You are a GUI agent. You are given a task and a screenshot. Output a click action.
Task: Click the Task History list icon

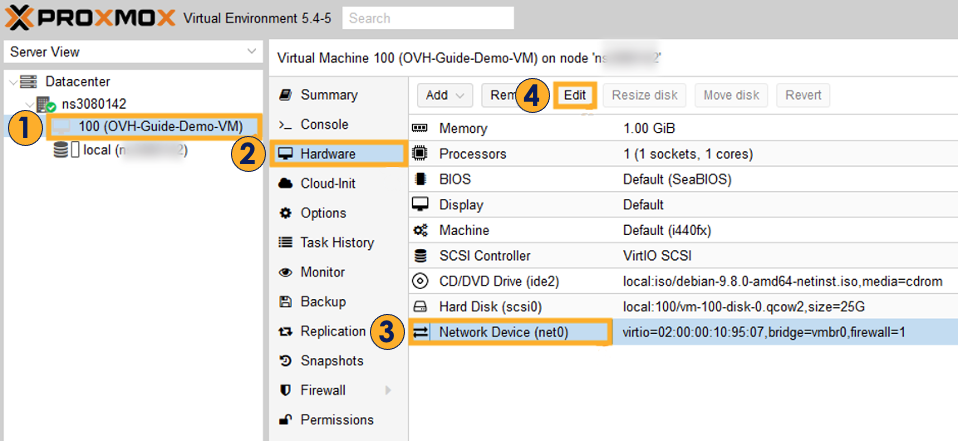pyautogui.click(x=285, y=242)
